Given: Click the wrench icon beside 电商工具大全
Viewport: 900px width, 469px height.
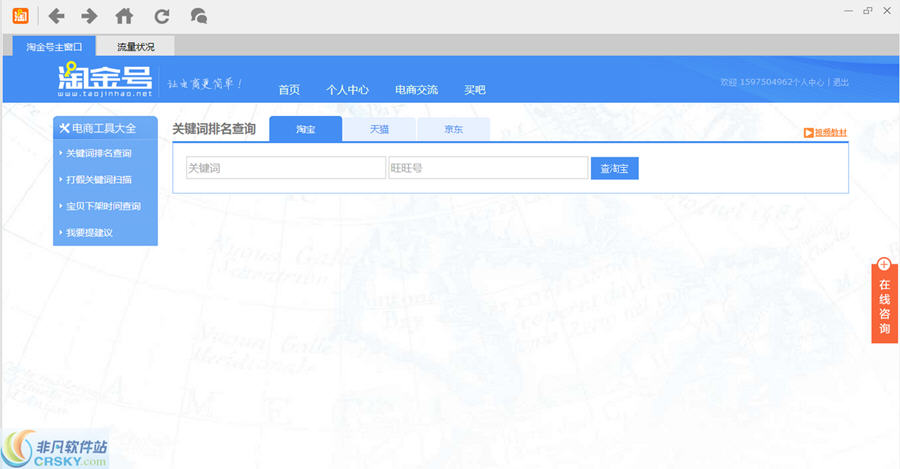Looking at the screenshot, I should click(x=64, y=128).
